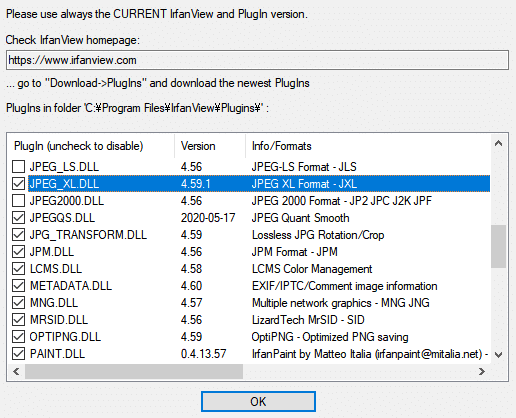Click the scroll up arrow of plugin list
Image resolution: width=516 pixels, height=418 pixels.
498,143
